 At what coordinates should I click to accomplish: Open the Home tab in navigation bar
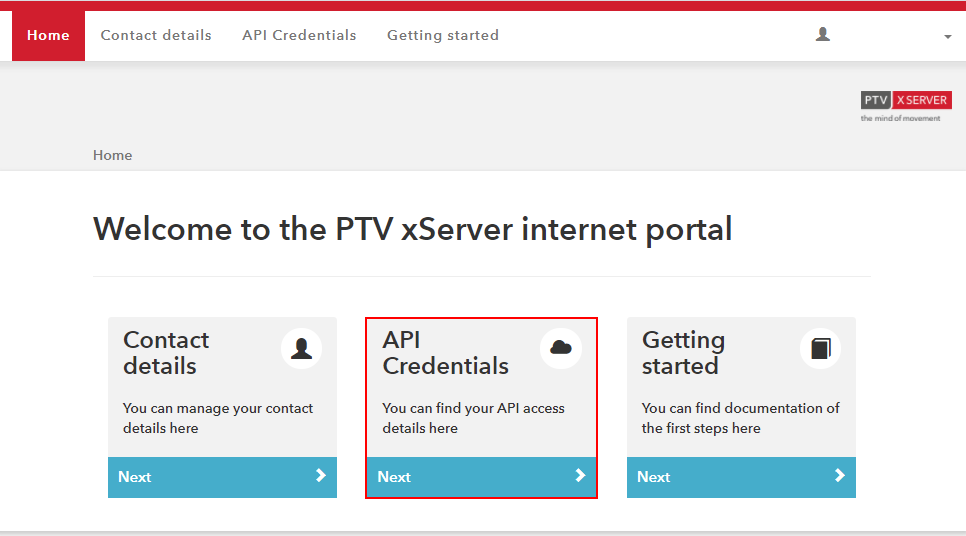point(48,36)
